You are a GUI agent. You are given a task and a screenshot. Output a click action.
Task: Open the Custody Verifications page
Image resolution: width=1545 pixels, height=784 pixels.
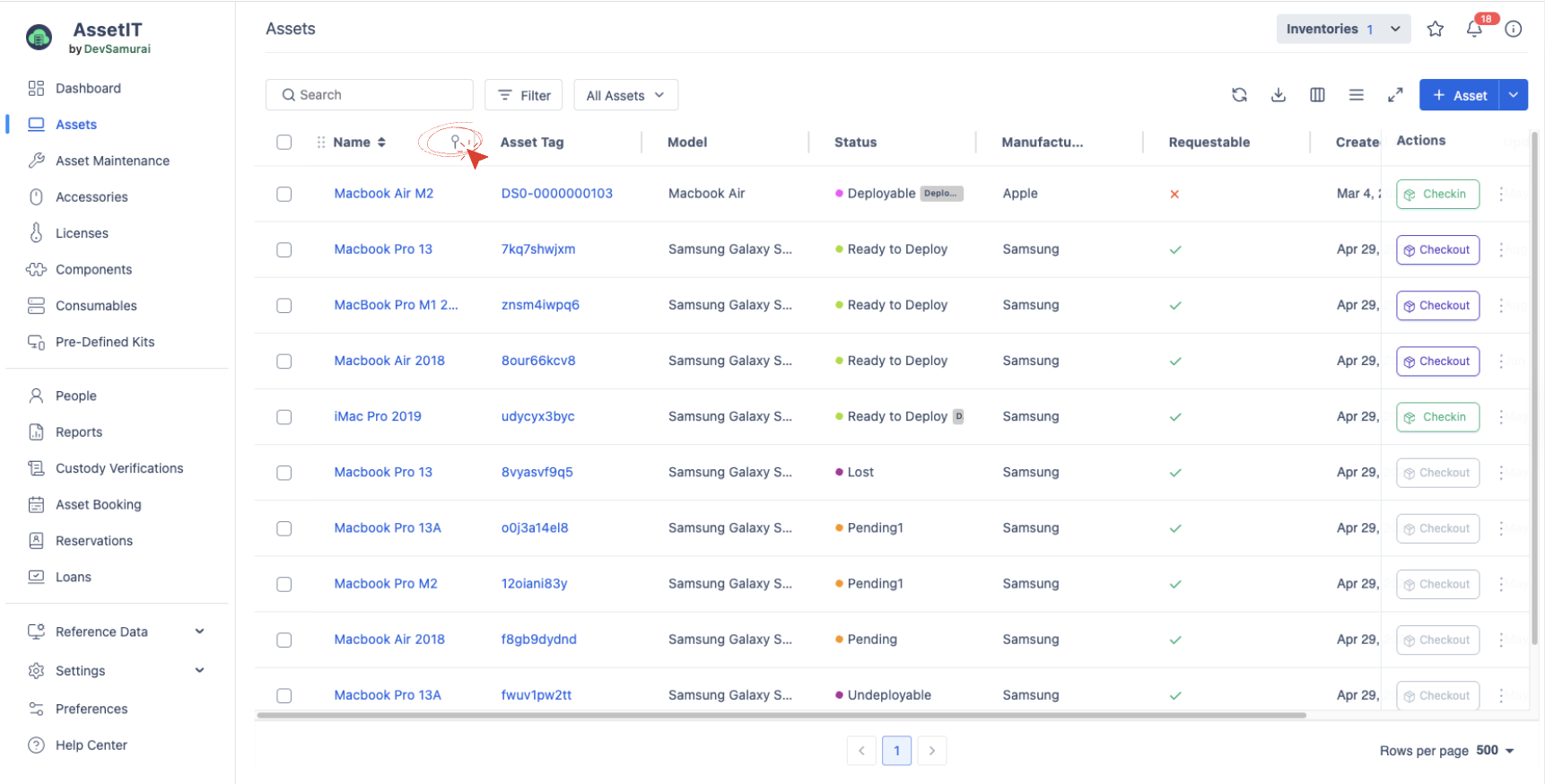coord(118,468)
